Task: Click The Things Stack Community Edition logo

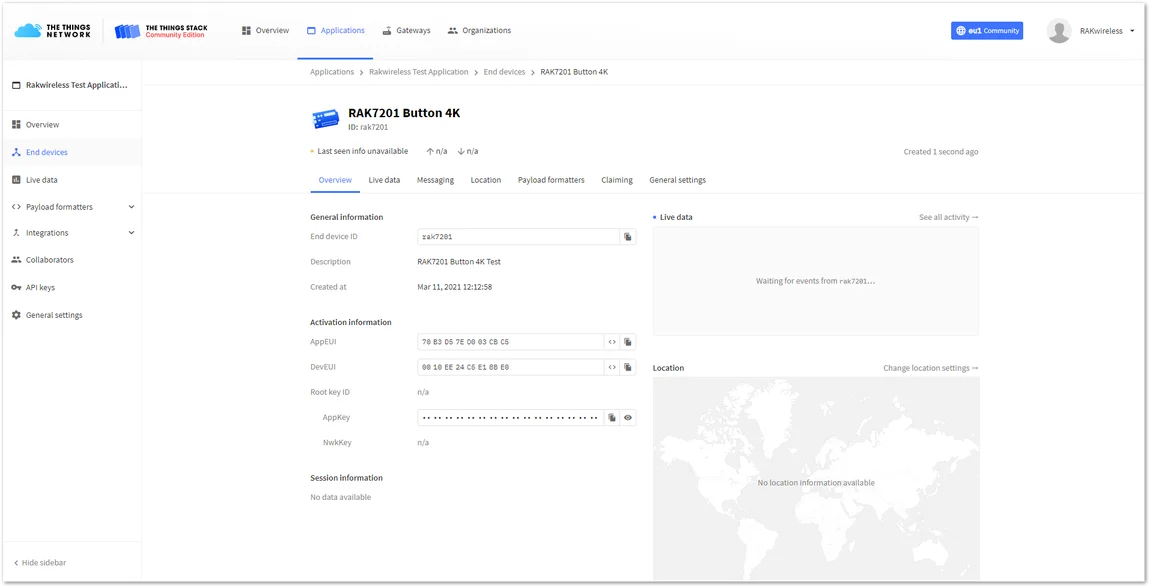Action: [x=161, y=31]
